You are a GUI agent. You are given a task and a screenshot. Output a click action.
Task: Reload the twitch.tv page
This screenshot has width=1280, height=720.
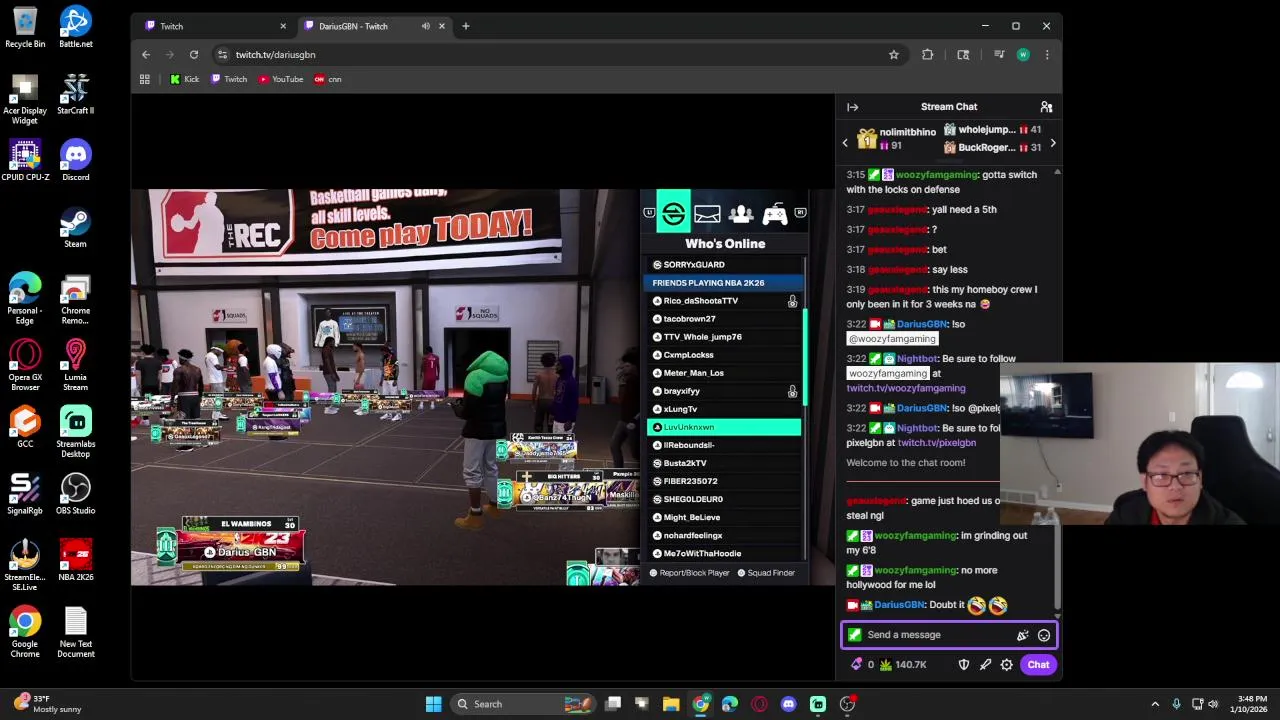(194, 54)
